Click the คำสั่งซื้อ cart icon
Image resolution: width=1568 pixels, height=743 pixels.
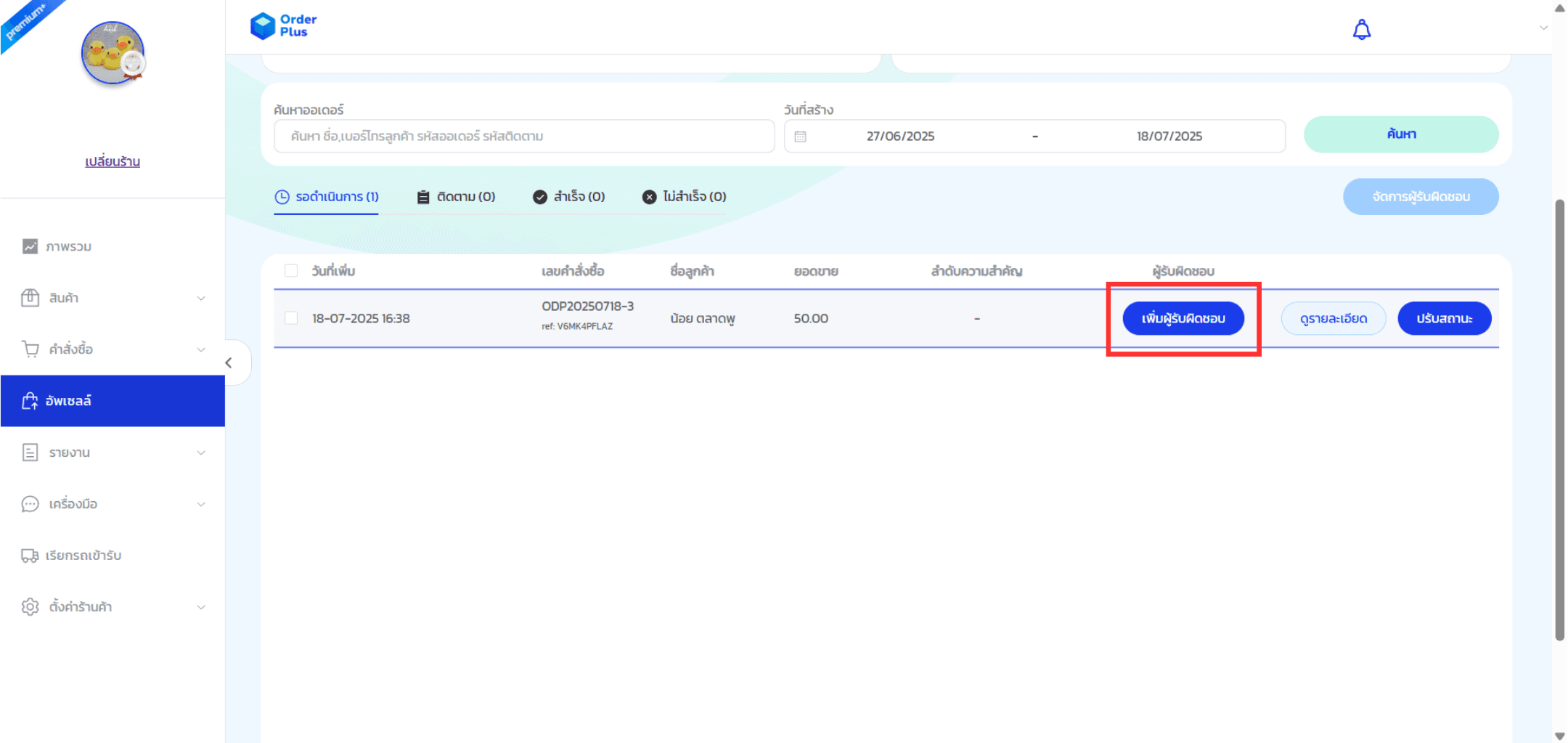coord(30,349)
